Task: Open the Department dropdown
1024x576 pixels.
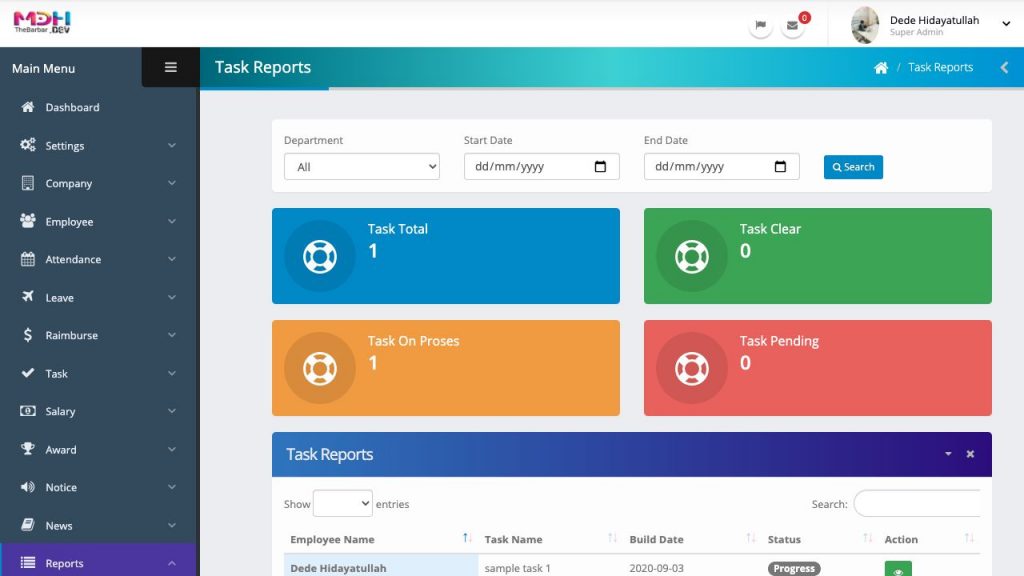Action: pos(361,167)
